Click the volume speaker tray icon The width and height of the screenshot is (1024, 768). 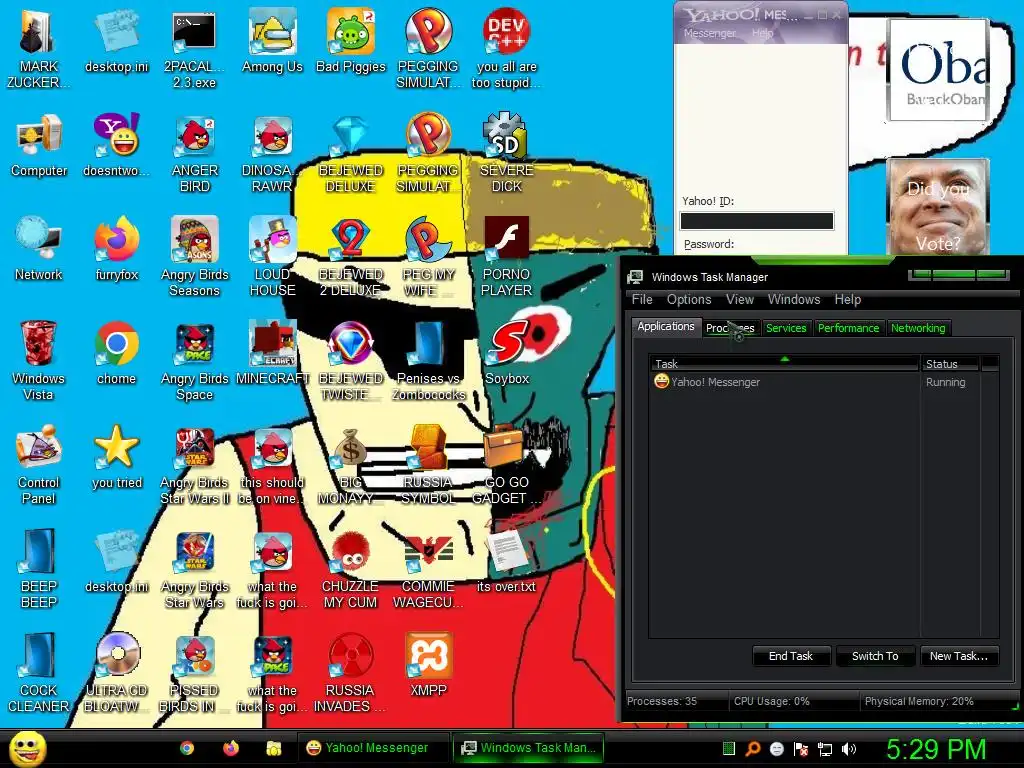(x=849, y=748)
